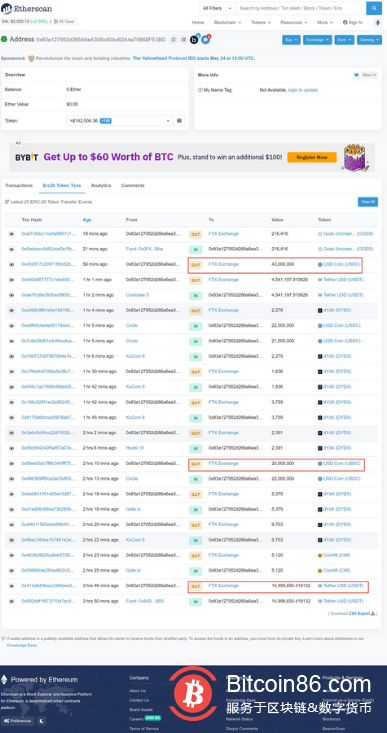Click the Ethereum network icon in navbar
The width and height of the screenshot is (387, 733).
click(x=378, y=22)
